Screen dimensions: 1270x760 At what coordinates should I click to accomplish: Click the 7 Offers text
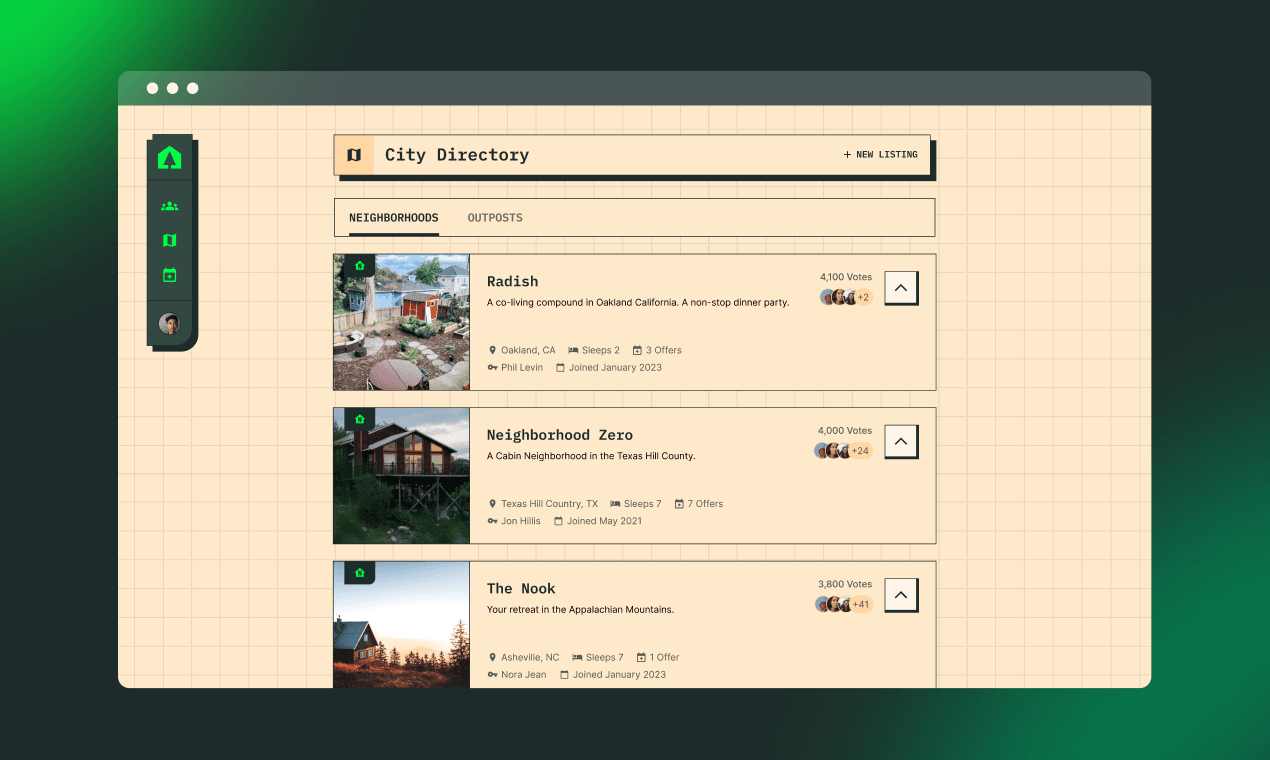click(x=706, y=504)
